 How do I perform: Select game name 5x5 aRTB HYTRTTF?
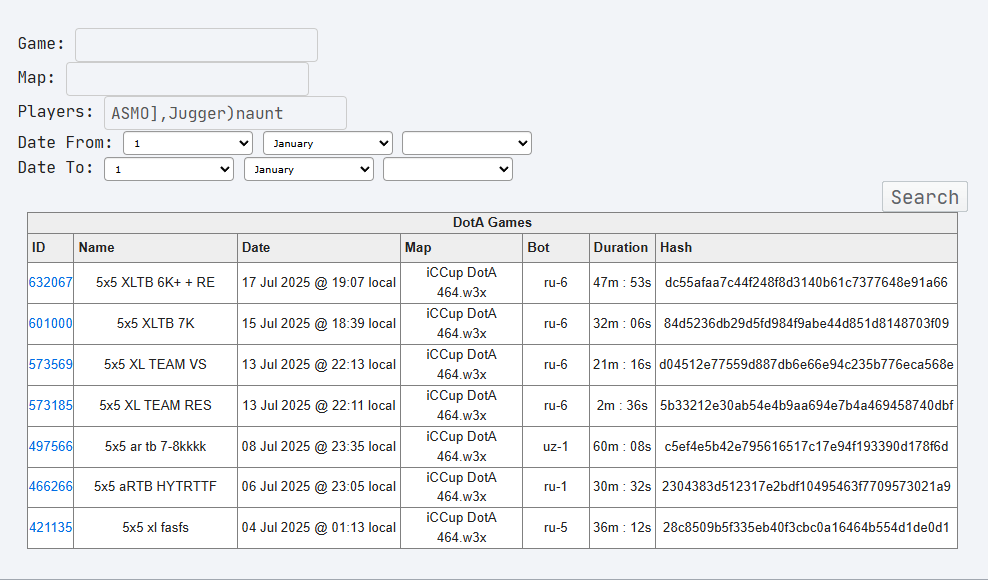tap(156, 487)
